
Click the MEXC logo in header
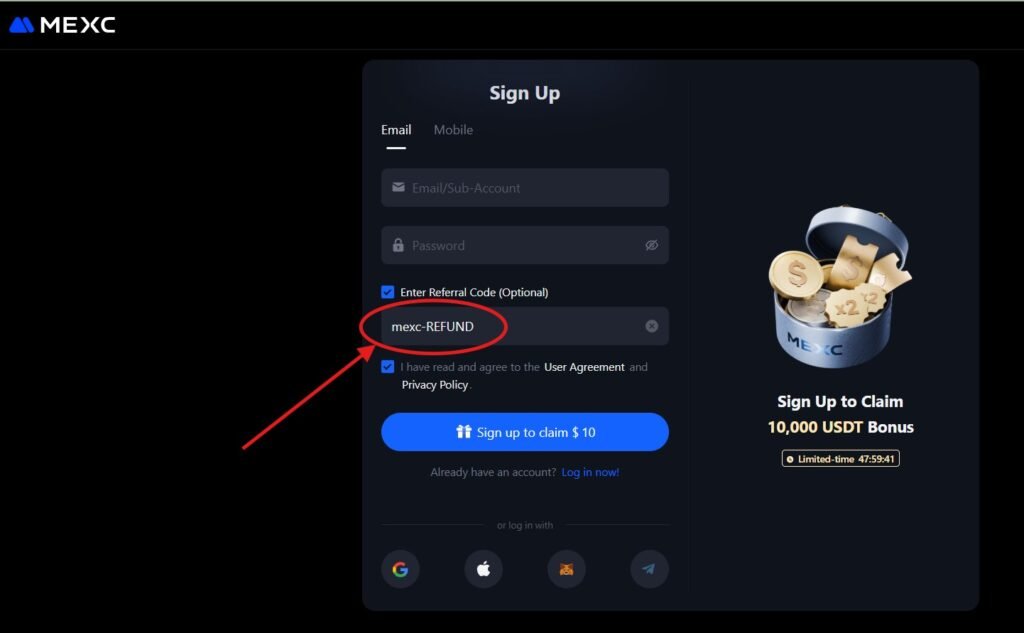[x=62, y=25]
